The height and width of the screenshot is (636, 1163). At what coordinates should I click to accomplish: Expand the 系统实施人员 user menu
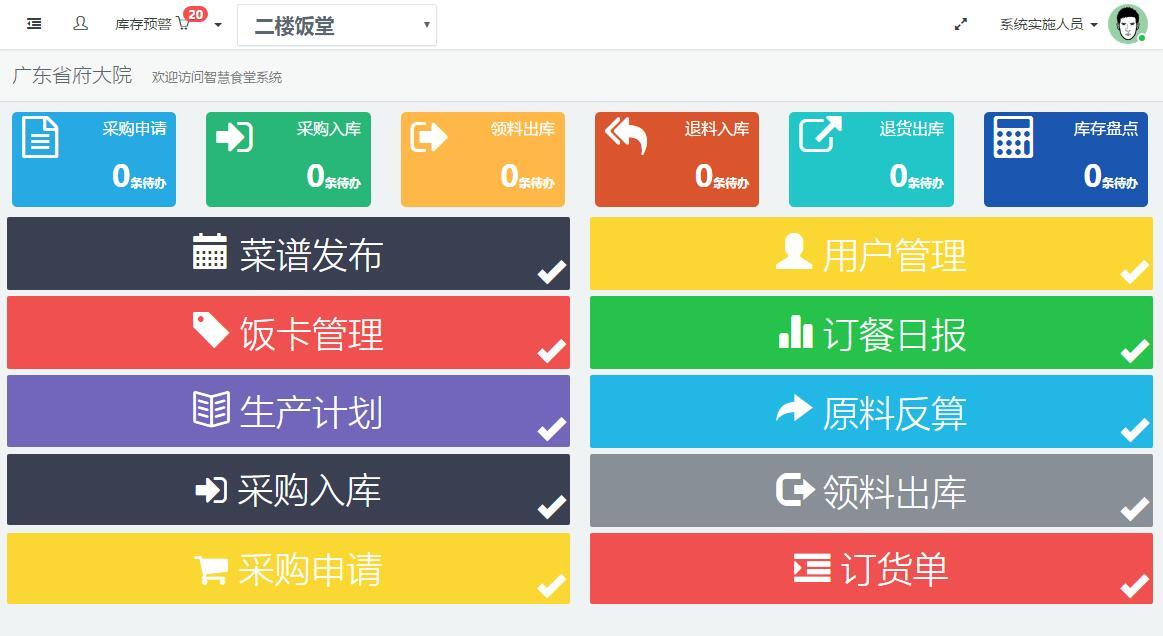coord(1048,24)
